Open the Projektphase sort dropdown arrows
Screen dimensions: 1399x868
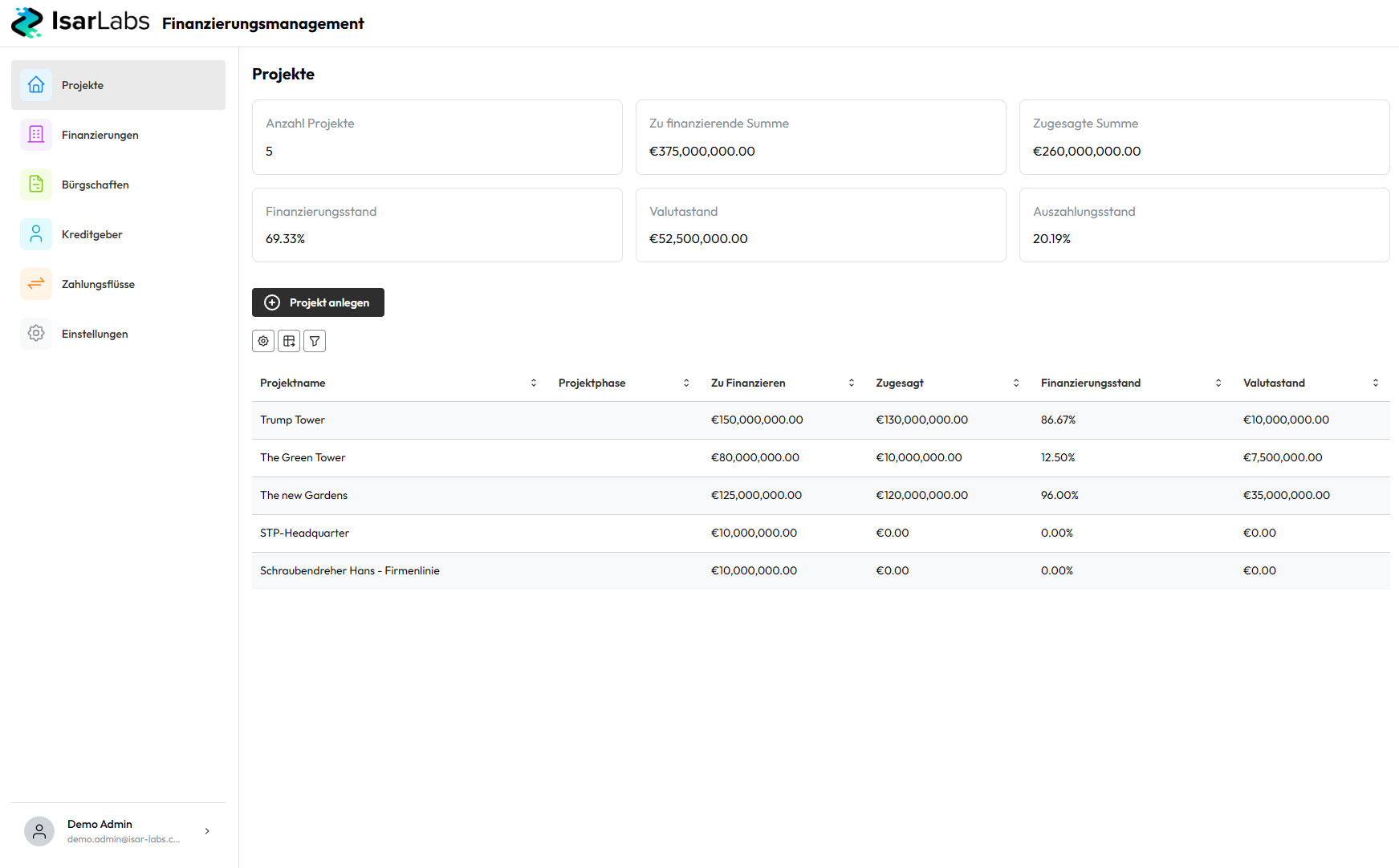(687, 383)
